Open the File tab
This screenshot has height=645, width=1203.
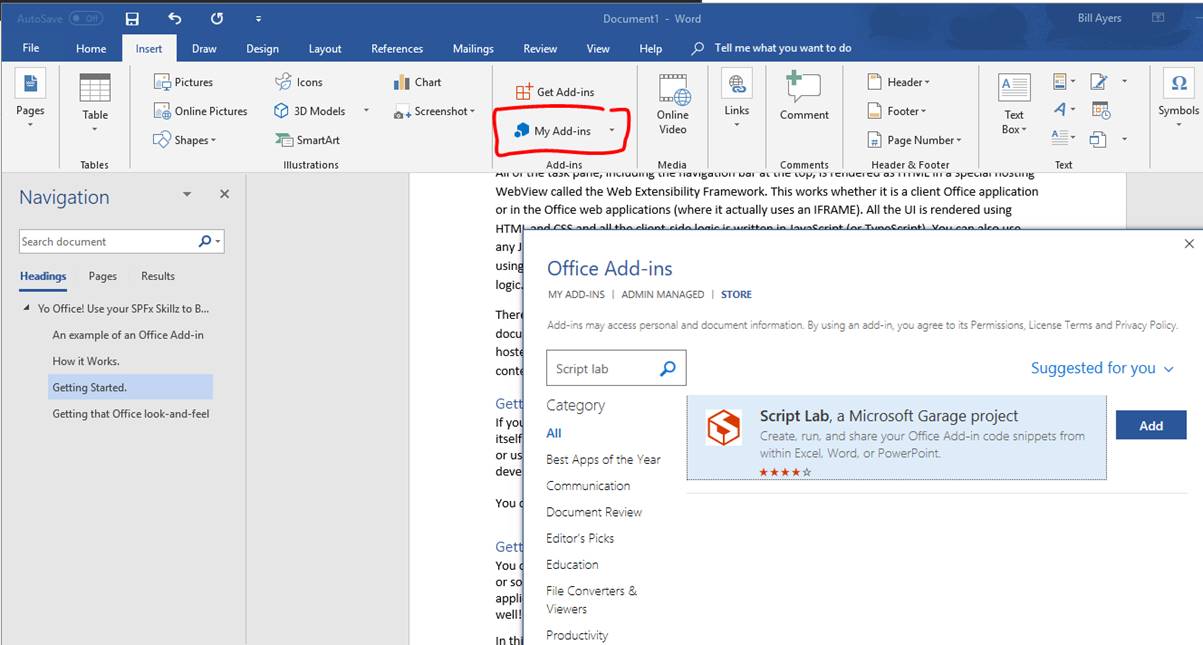31,48
